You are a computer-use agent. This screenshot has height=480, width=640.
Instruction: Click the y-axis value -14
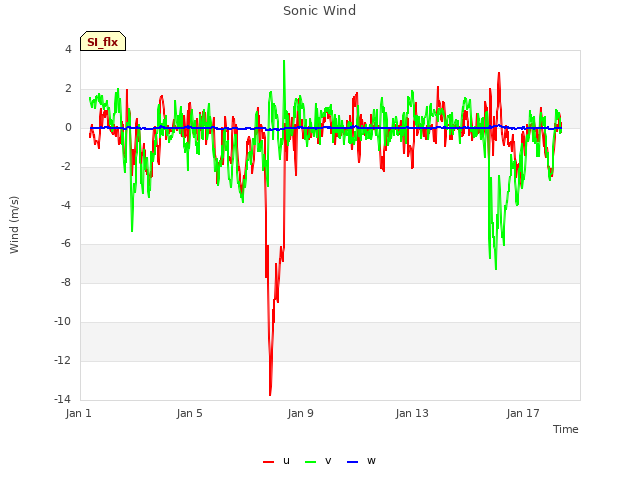(x=62, y=399)
